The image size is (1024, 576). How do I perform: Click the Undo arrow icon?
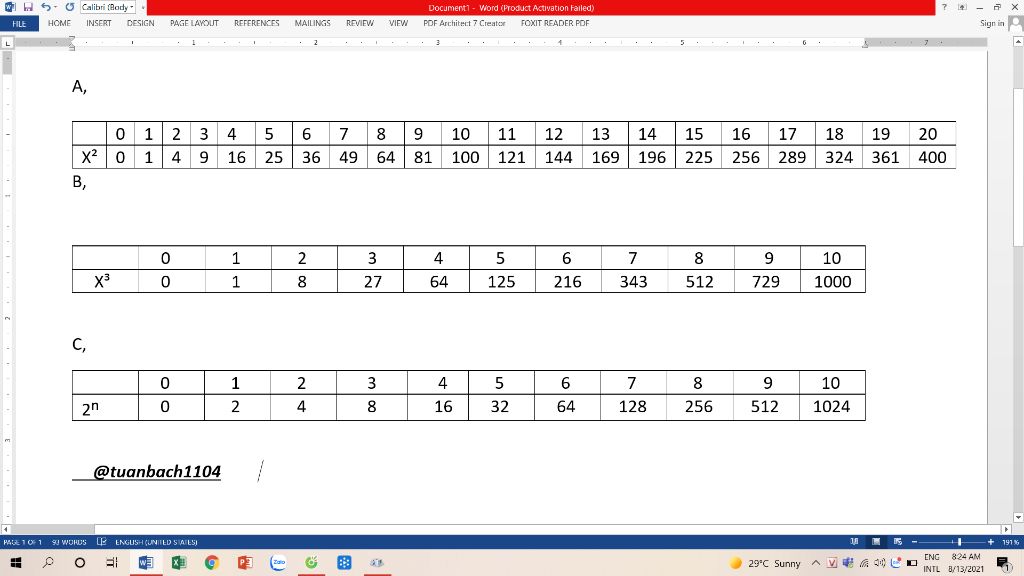click(45, 7)
